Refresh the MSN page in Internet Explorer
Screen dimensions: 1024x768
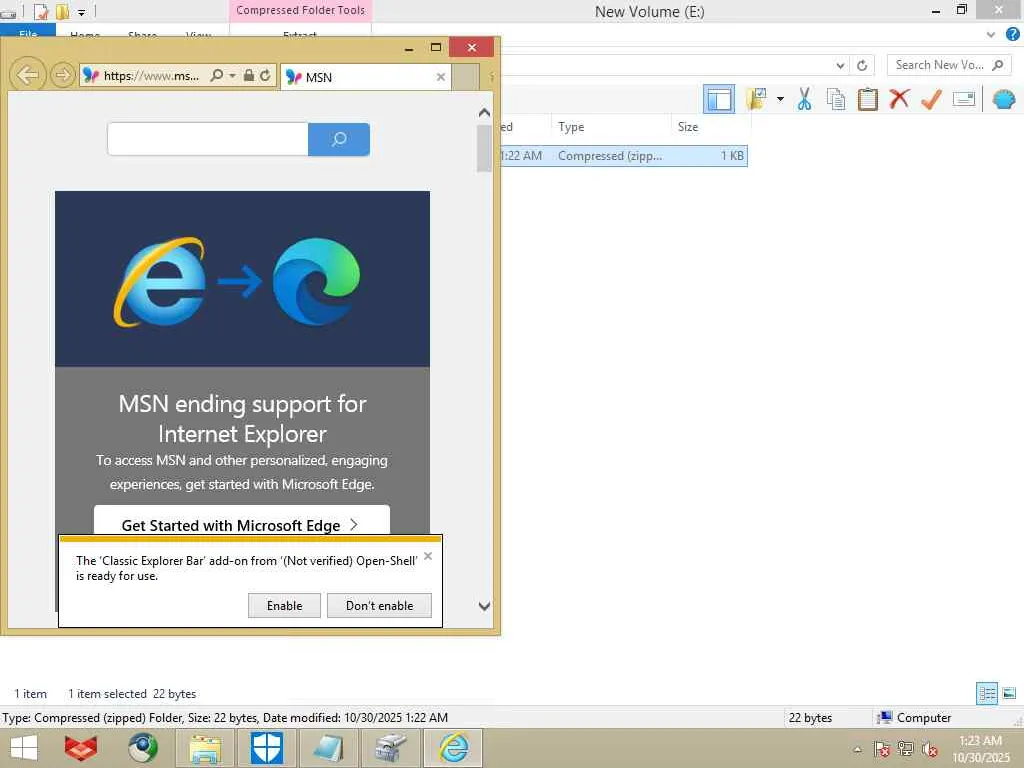point(265,76)
